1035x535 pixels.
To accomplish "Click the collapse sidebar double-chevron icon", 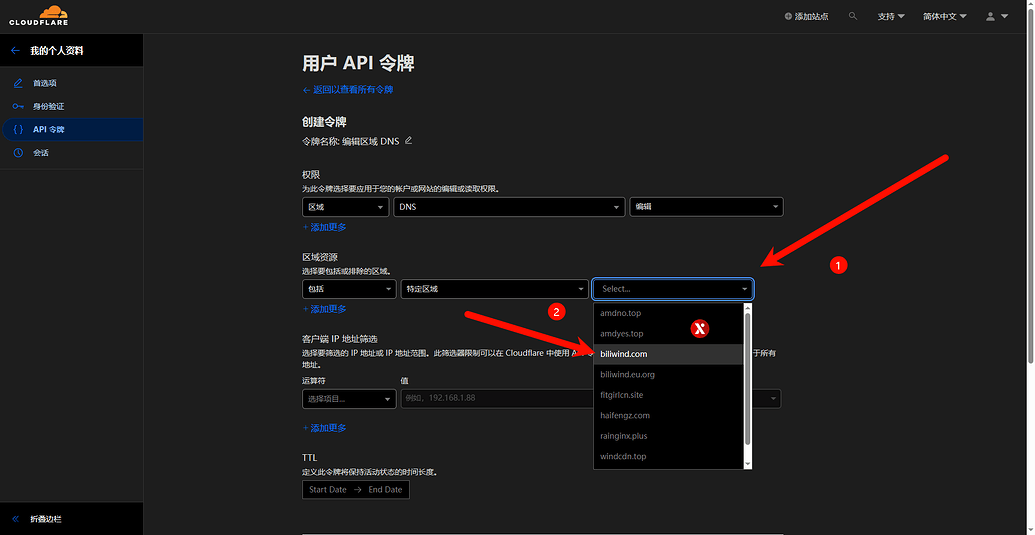I will (16, 519).
